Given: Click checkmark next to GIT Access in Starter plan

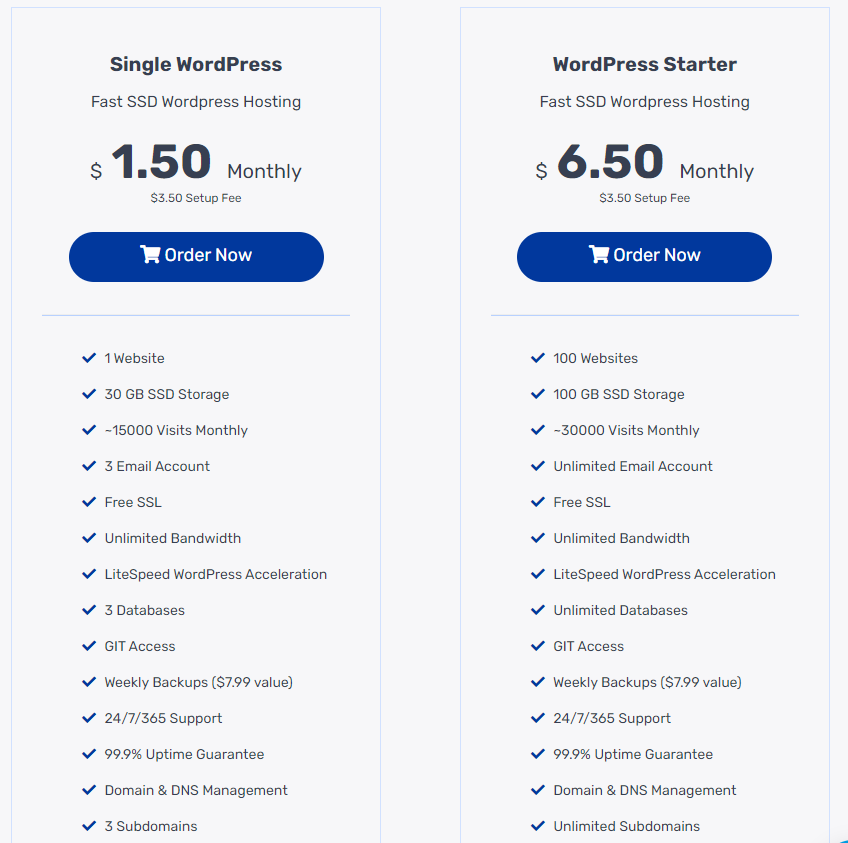Looking at the screenshot, I should pos(538,646).
